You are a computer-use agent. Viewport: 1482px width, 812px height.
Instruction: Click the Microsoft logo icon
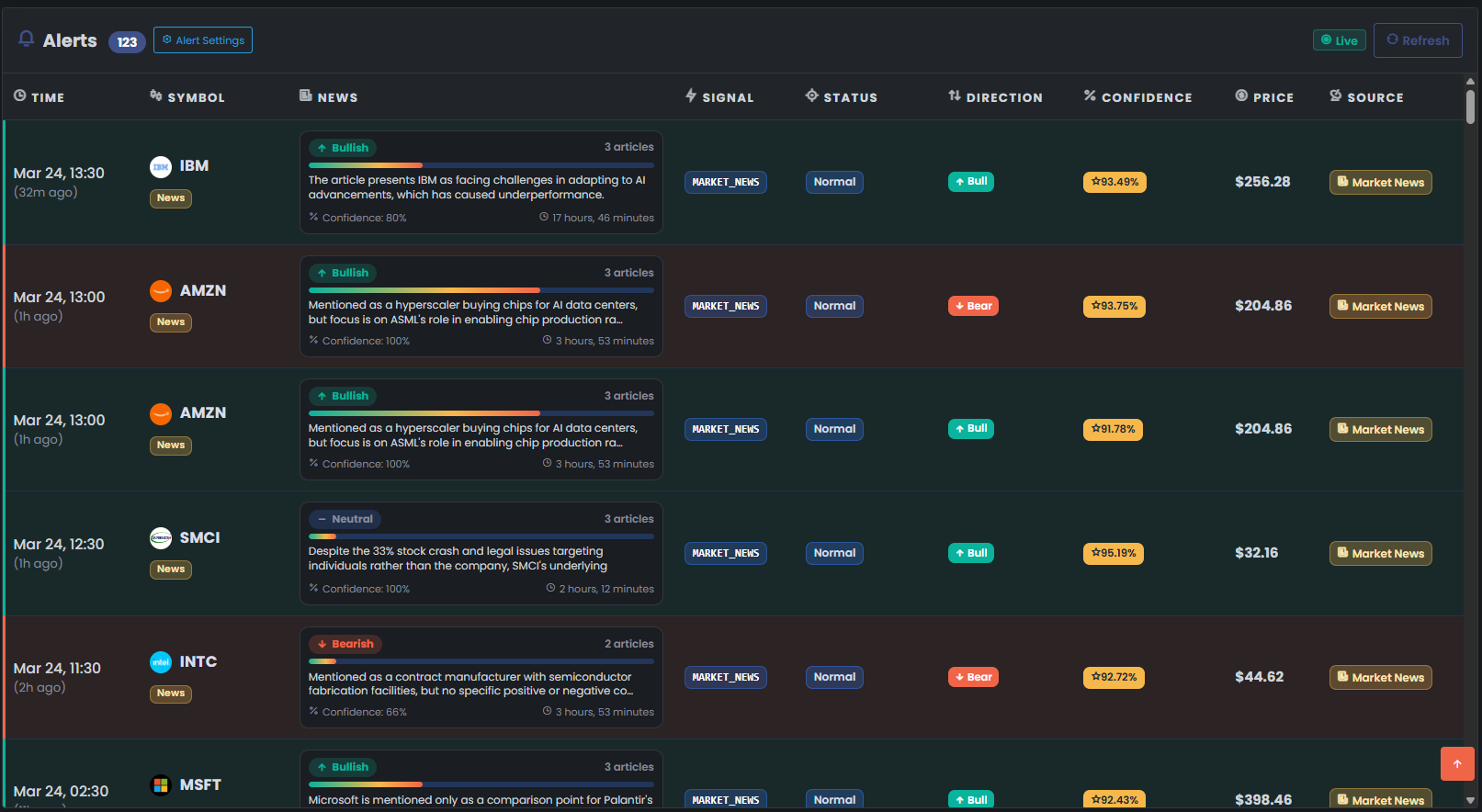161,785
